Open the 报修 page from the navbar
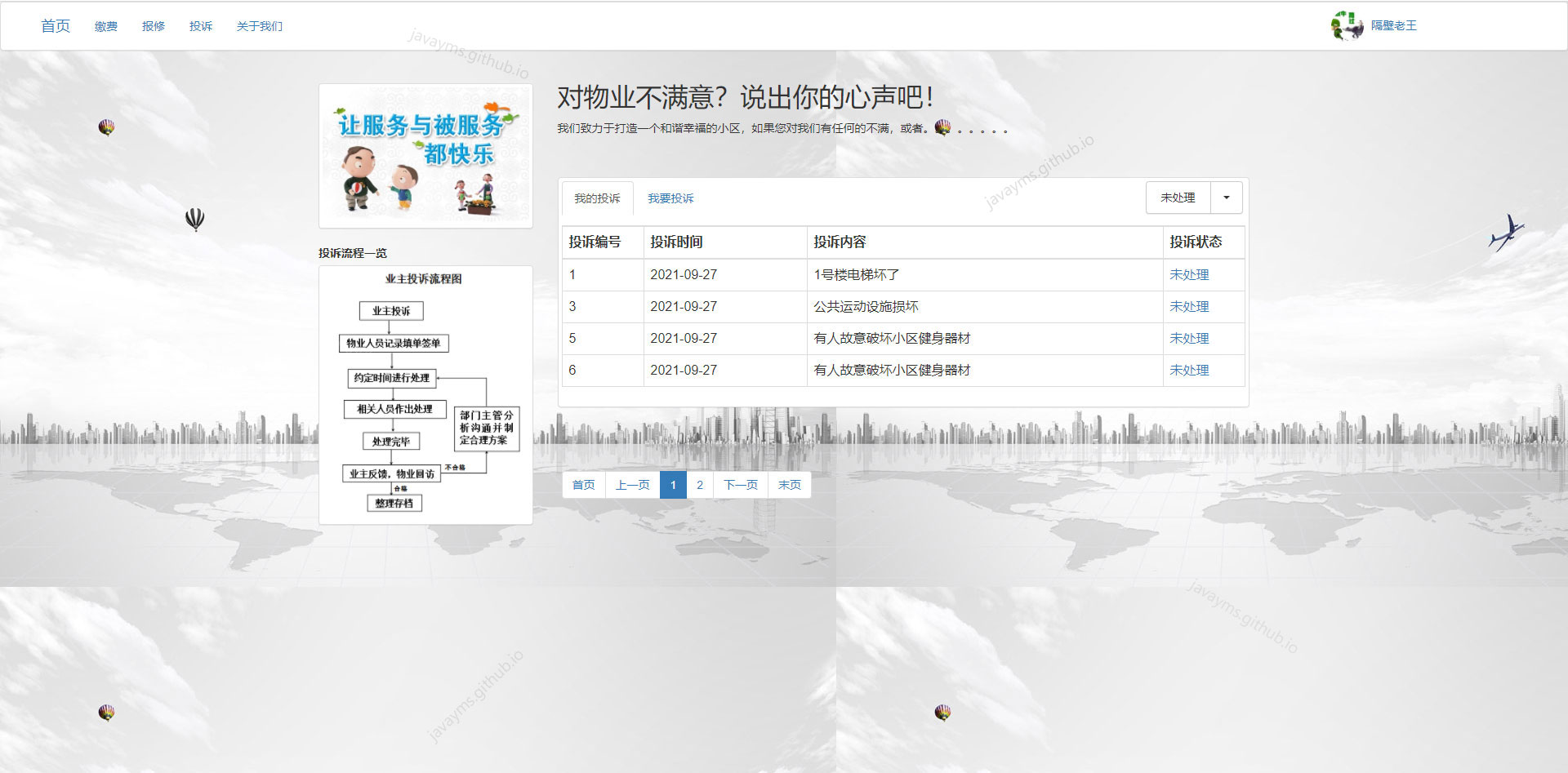 pos(154,25)
